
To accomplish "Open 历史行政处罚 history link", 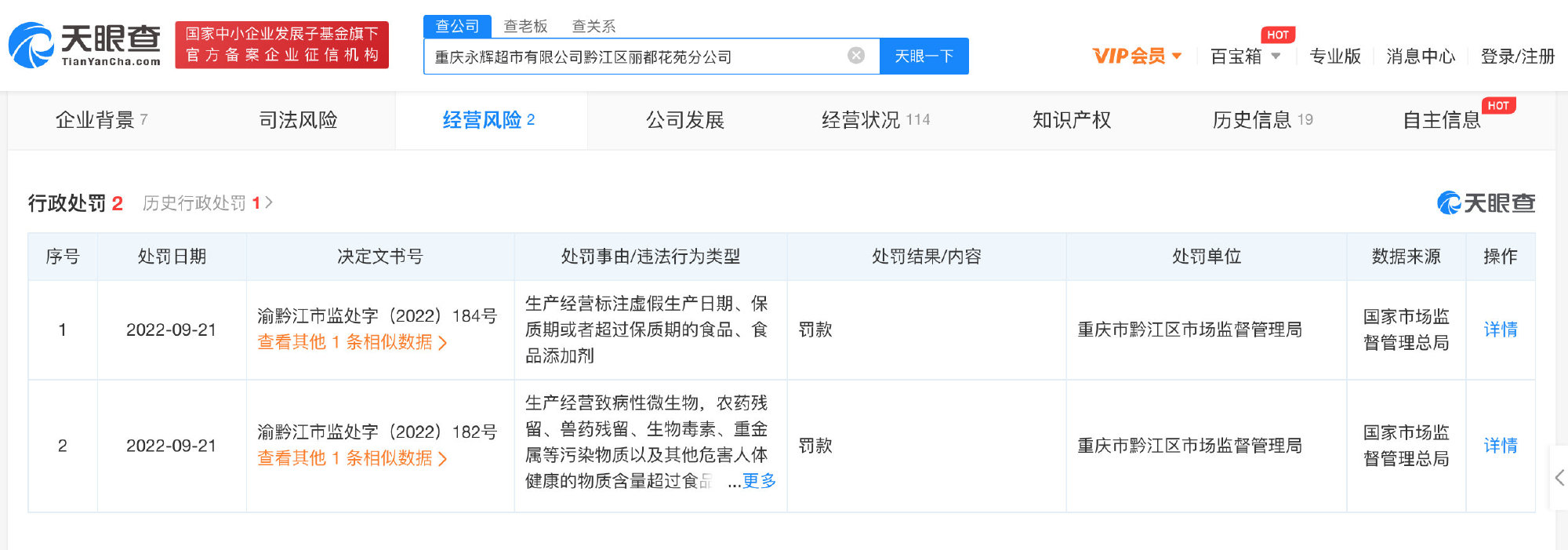I will 208,203.
